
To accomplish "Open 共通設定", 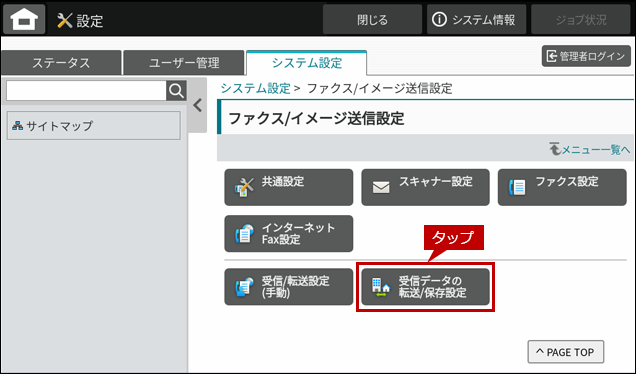I will click(x=289, y=187).
